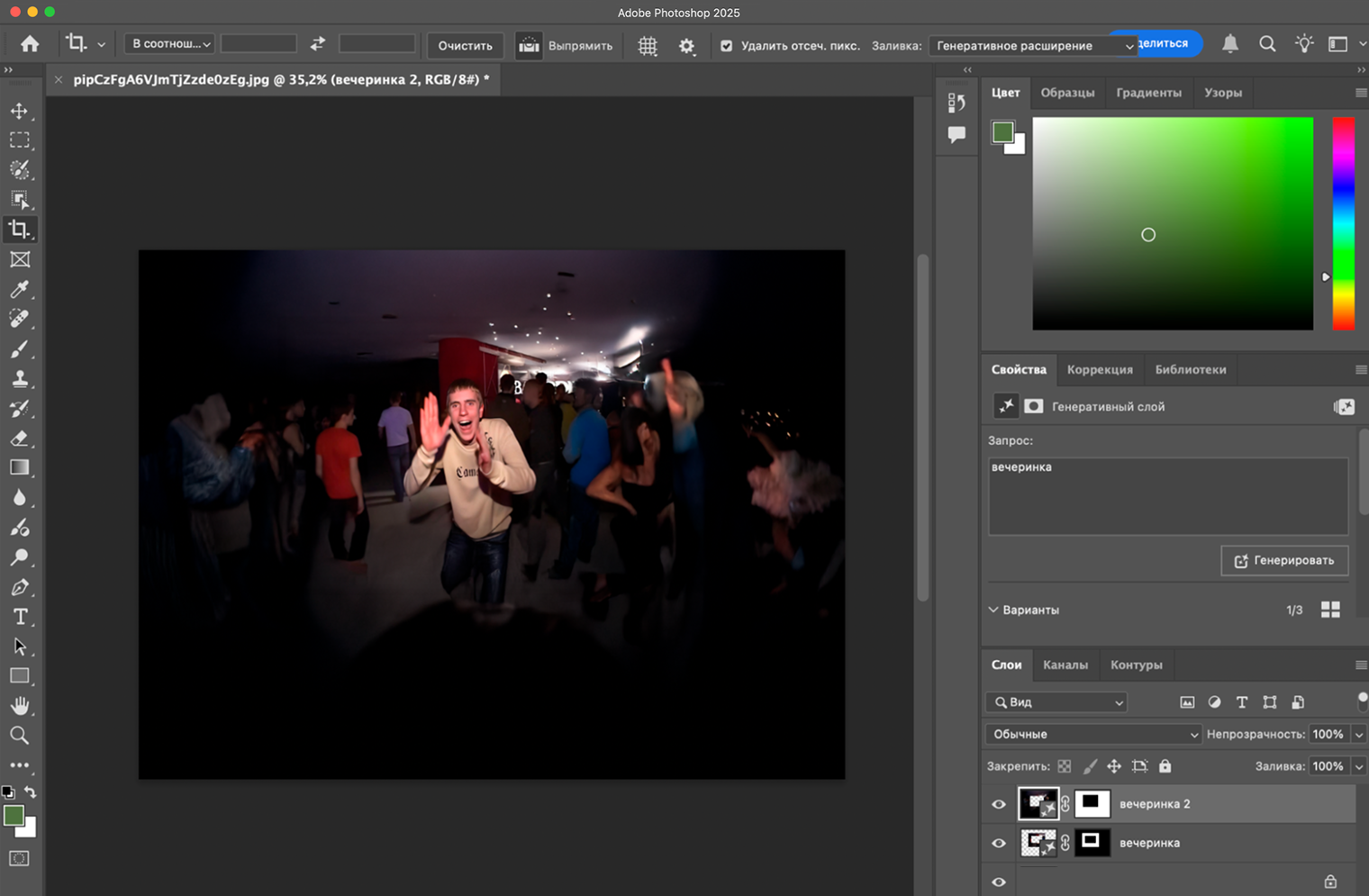Viewport: 1369px width, 896px height.
Task: Open the crop tool preset dropdown arrow
Action: [x=101, y=44]
